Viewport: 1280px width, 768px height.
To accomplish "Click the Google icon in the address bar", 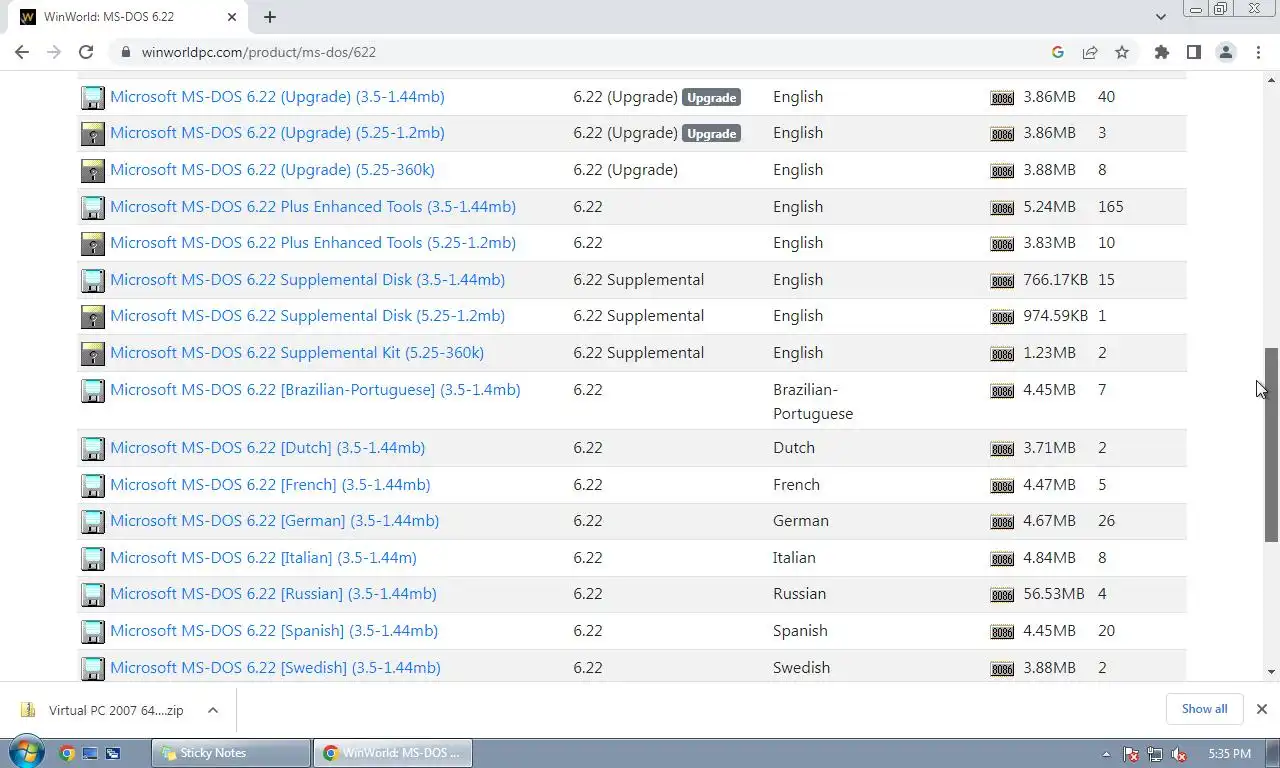I will 1058,52.
